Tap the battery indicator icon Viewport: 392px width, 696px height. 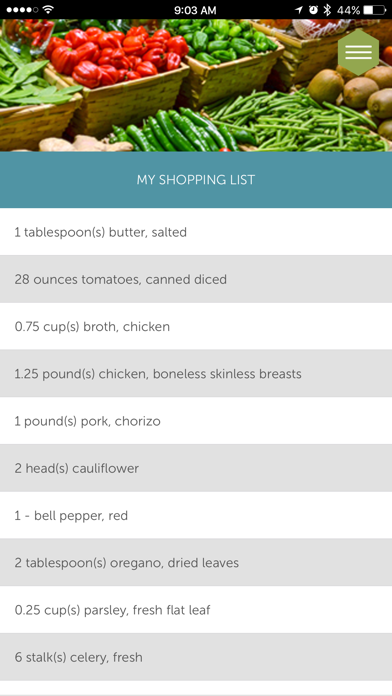click(374, 10)
